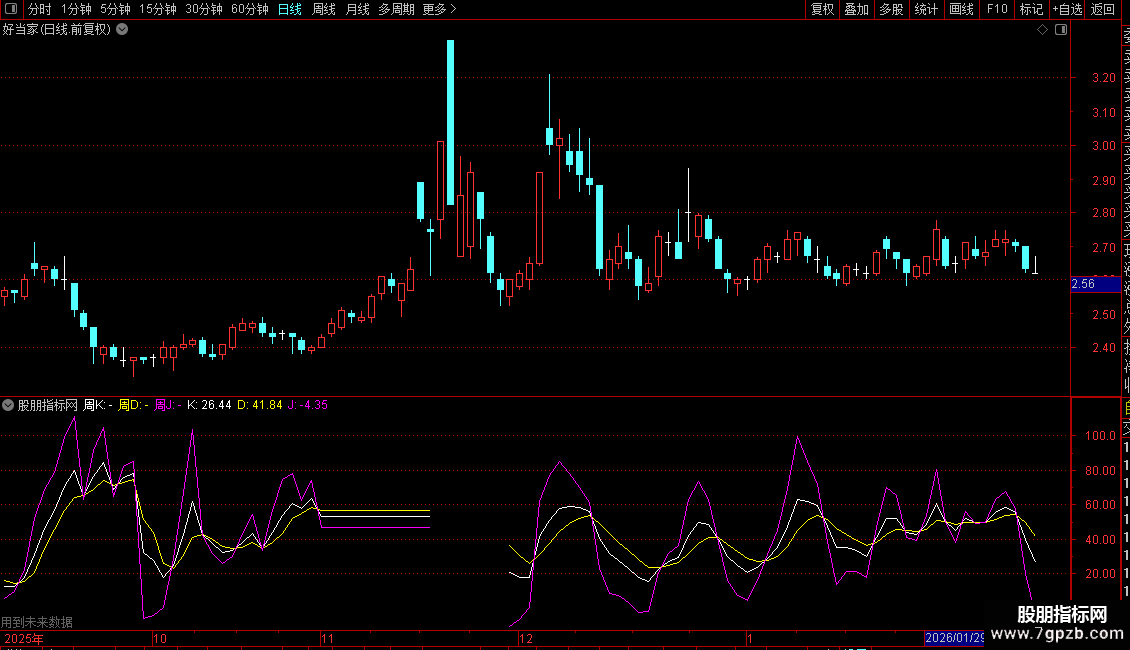
Task: Click the 周J label in the indicator header
Action: click(168, 405)
